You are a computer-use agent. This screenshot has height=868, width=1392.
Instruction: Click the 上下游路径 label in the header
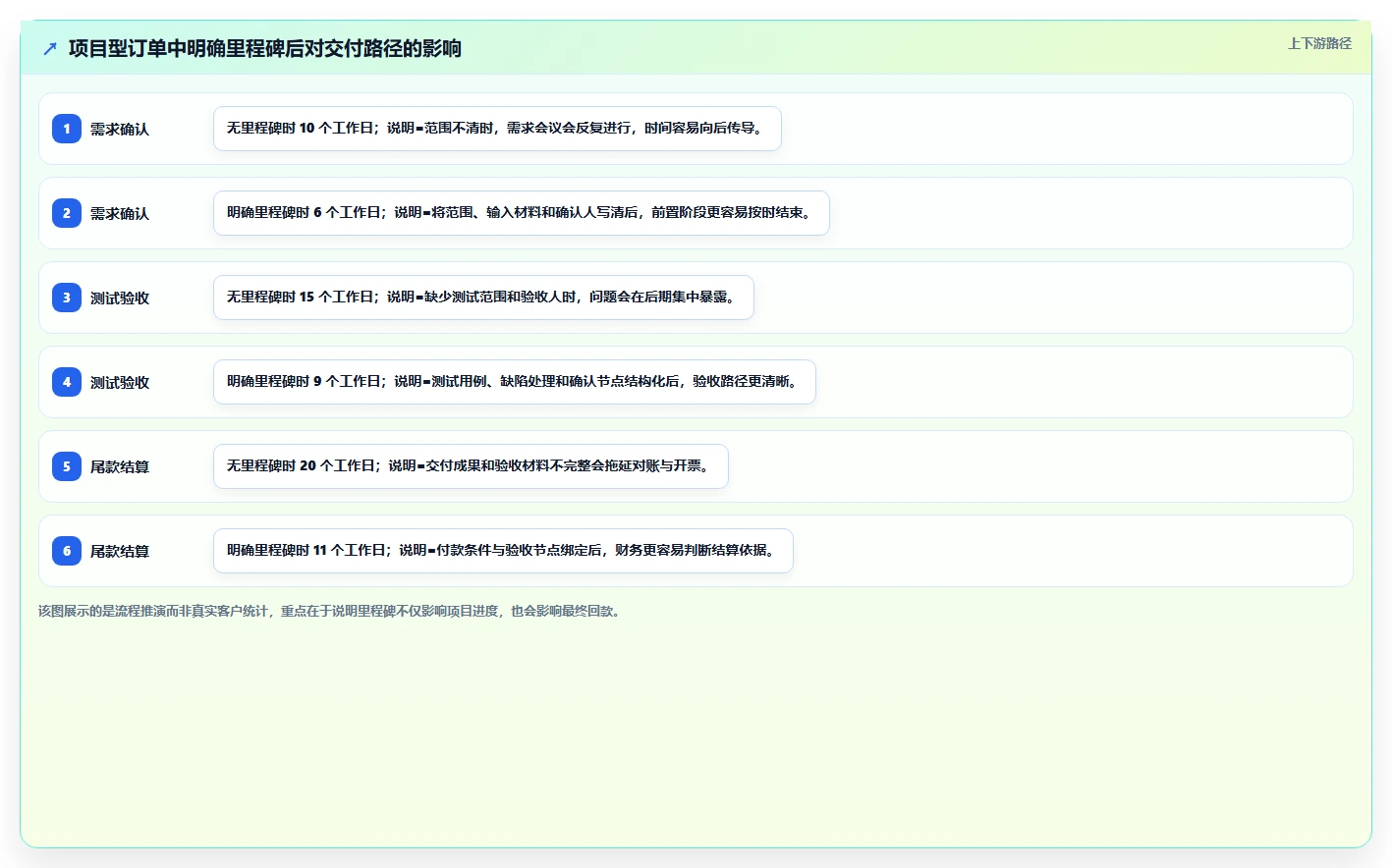[x=1319, y=43]
